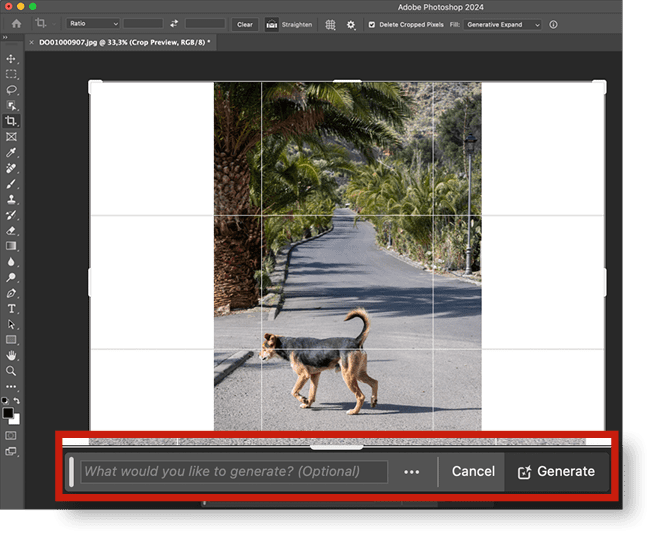Switch to the DO01000907.jpg document tab
This screenshot has height=536, width=652.
click(124, 42)
